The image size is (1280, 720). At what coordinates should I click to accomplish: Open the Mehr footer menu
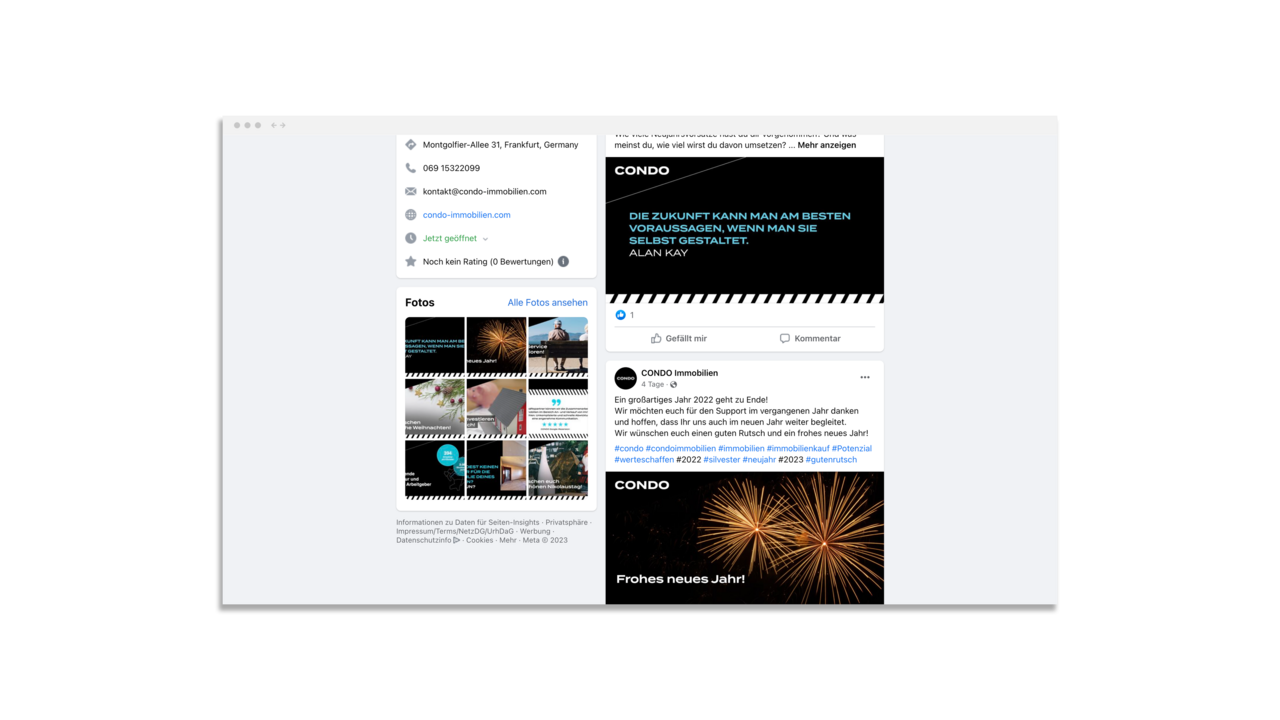tap(508, 540)
